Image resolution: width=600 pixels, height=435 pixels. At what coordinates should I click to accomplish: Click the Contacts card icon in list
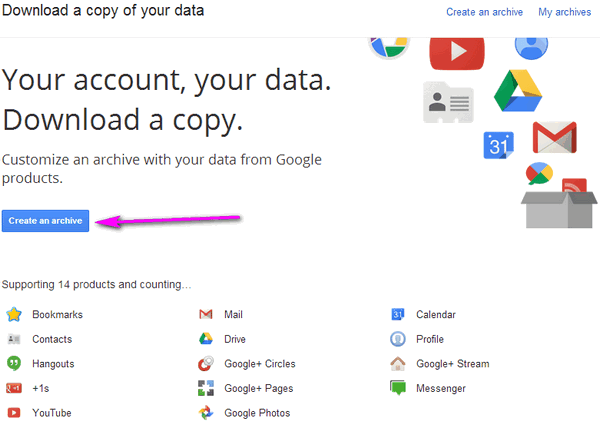[x=14, y=339]
